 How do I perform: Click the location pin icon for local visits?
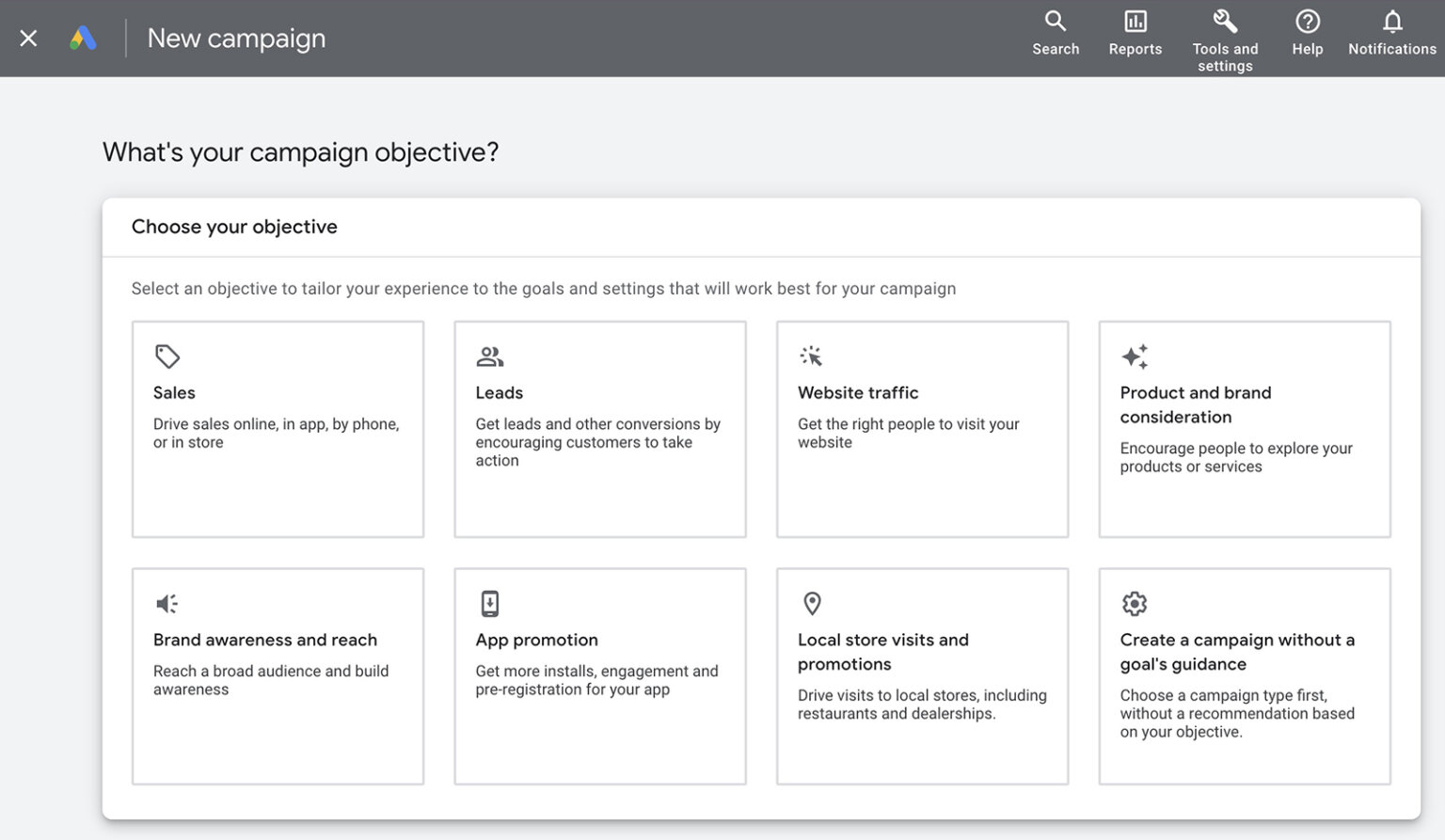point(812,603)
